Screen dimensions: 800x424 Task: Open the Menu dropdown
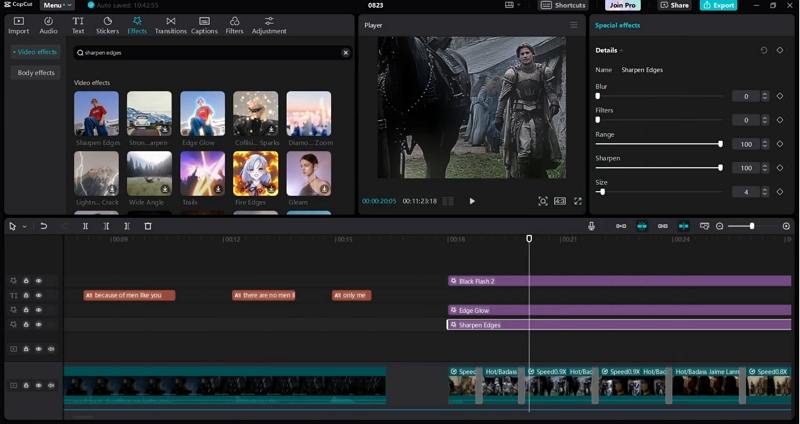point(57,5)
